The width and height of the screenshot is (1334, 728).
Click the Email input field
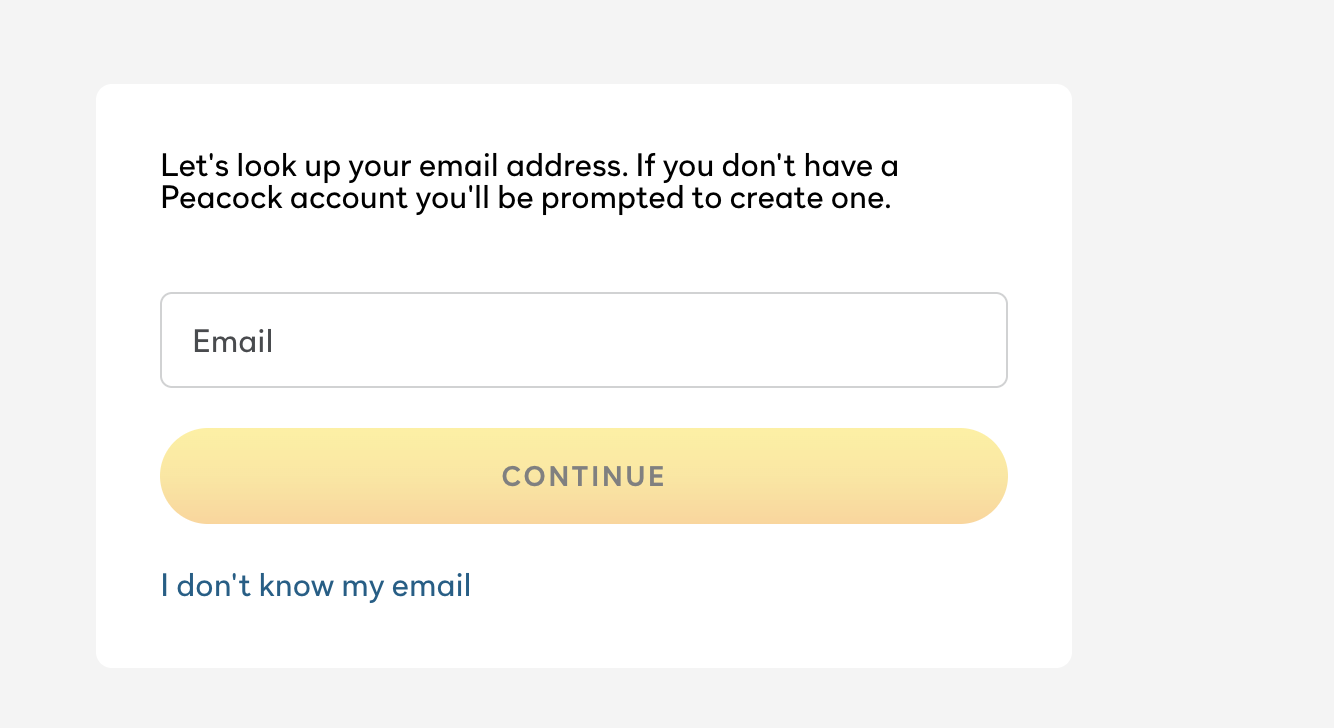pyautogui.click(x=583, y=340)
